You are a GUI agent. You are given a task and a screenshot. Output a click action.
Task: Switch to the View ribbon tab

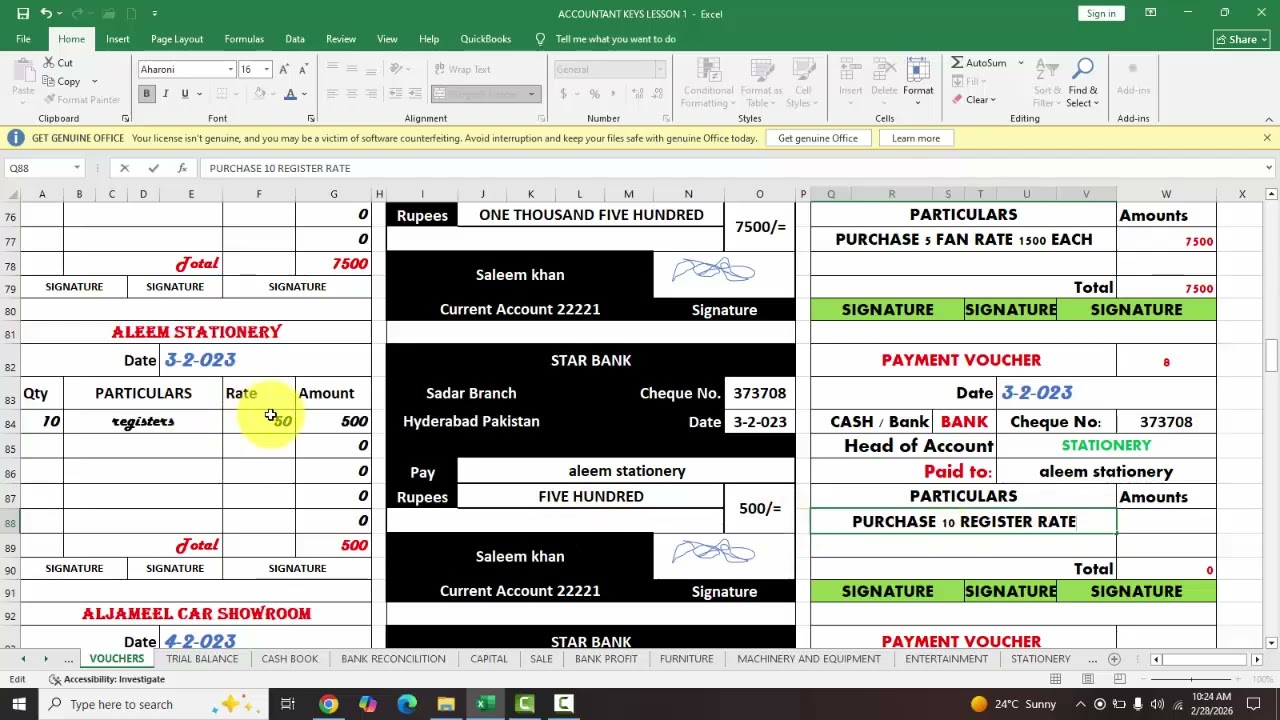[387, 39]
